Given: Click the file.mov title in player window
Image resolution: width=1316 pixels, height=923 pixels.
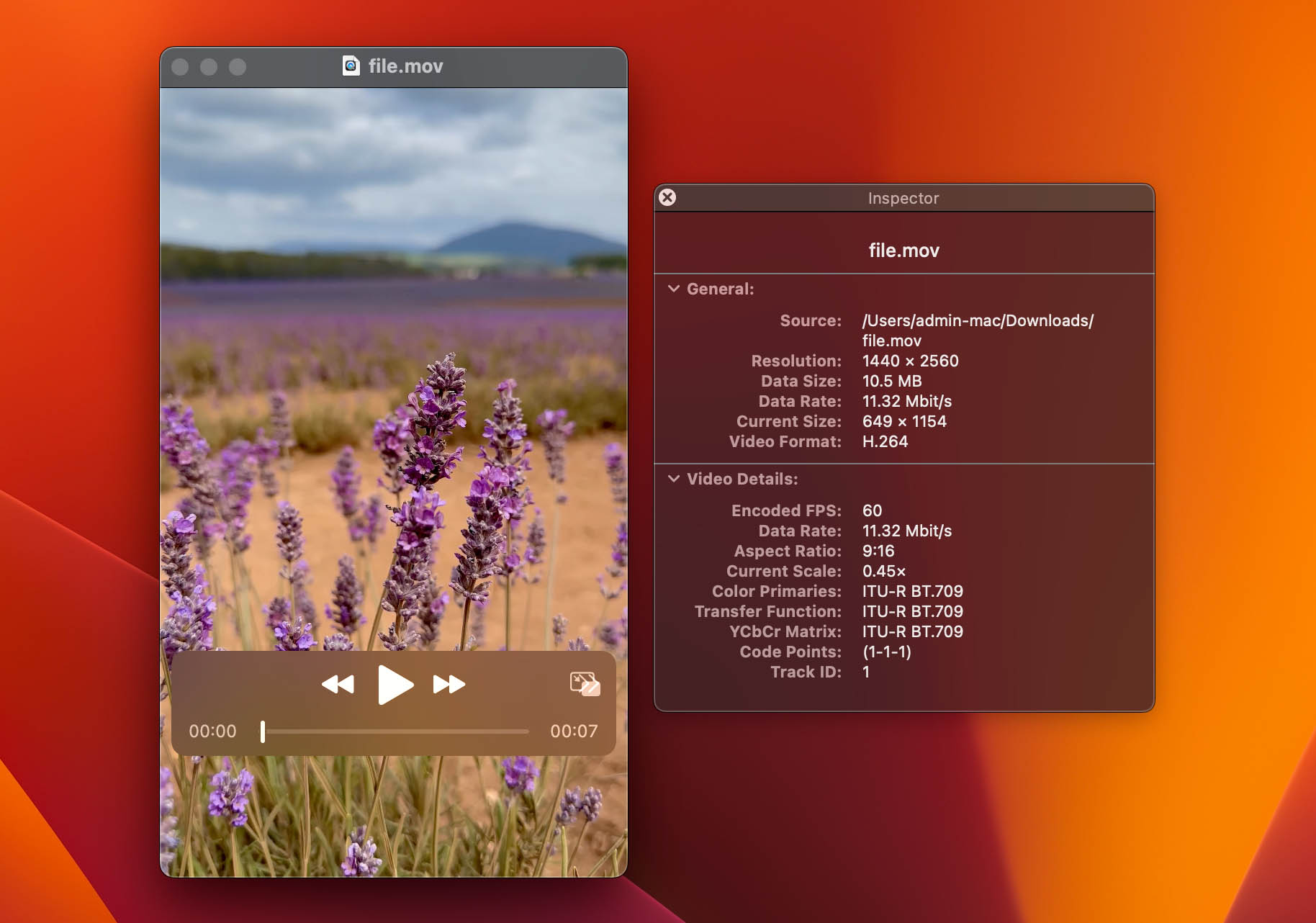Looking at the screenshot, I should pos(406,66).
